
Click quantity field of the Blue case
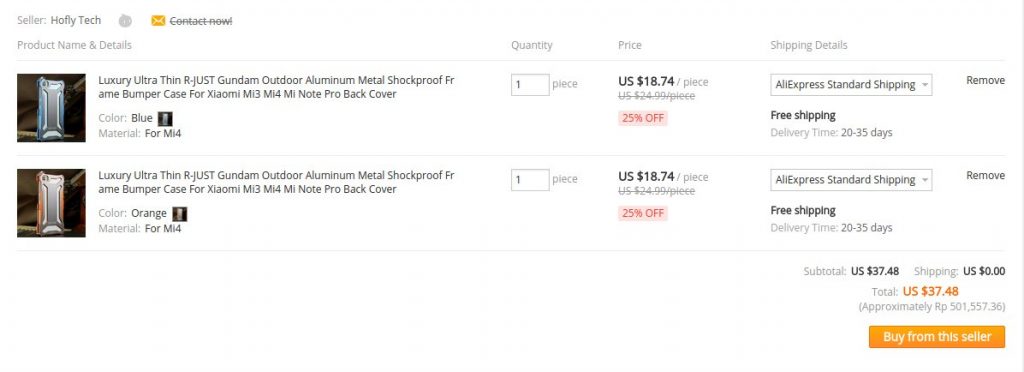pos(530,85)
